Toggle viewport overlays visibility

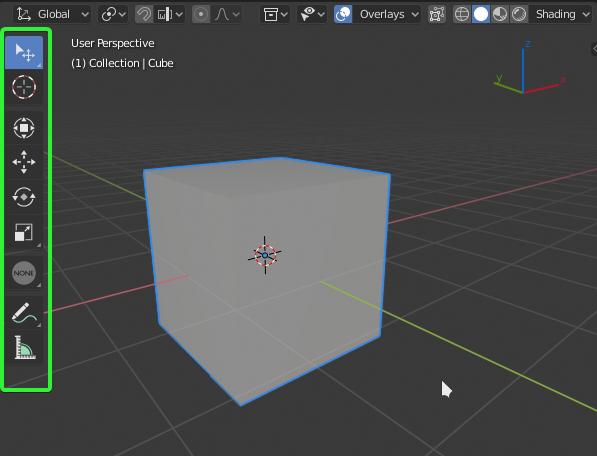[343, 14]
